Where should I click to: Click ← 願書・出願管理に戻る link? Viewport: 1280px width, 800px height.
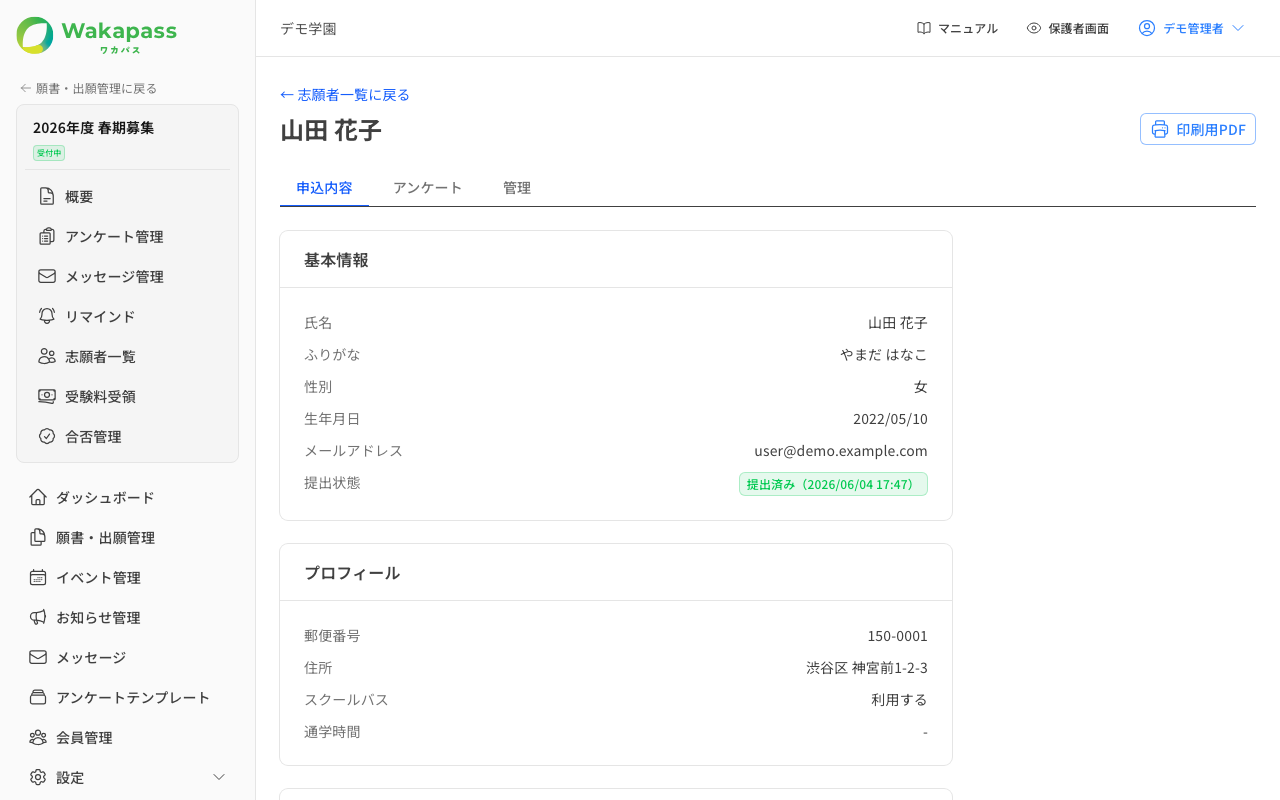coord(88,88)
